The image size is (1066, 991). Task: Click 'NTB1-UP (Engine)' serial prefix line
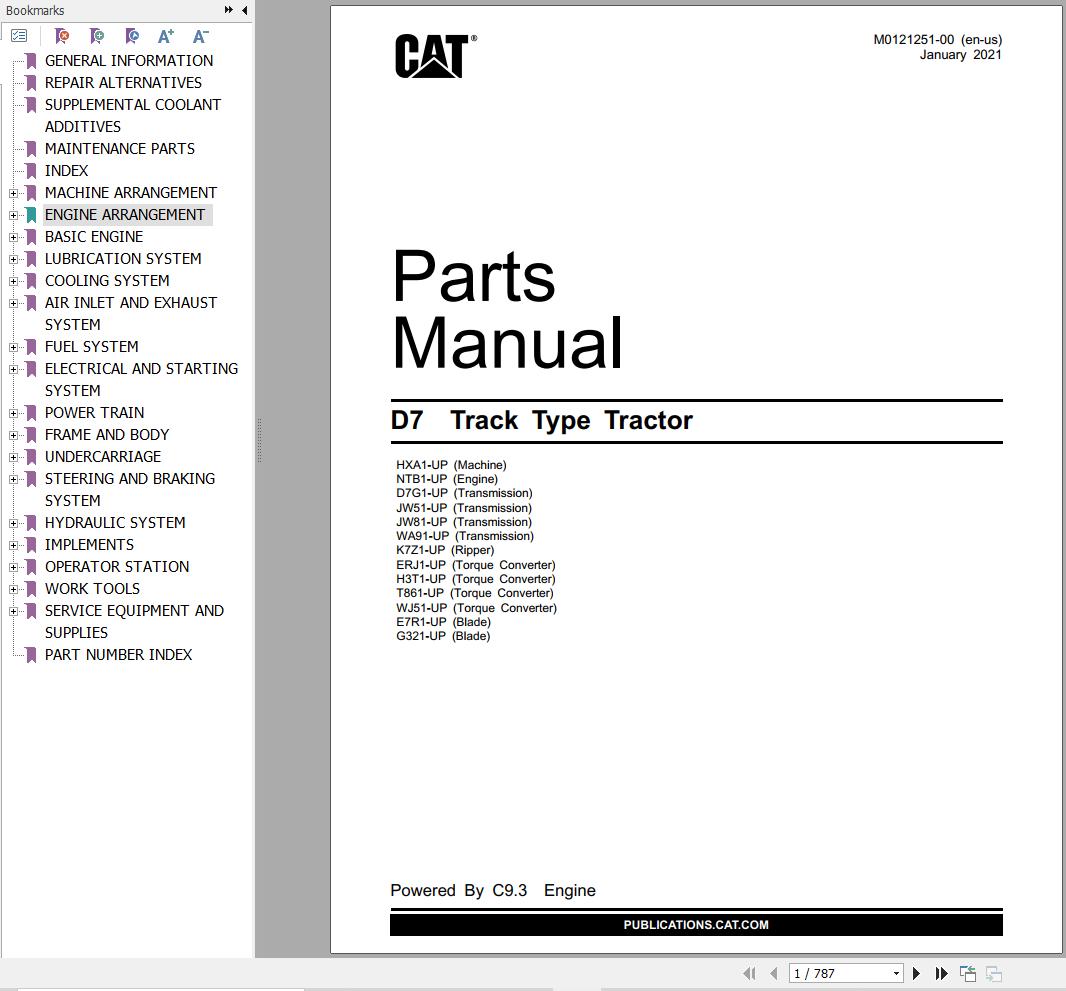[x=447, y=479]
